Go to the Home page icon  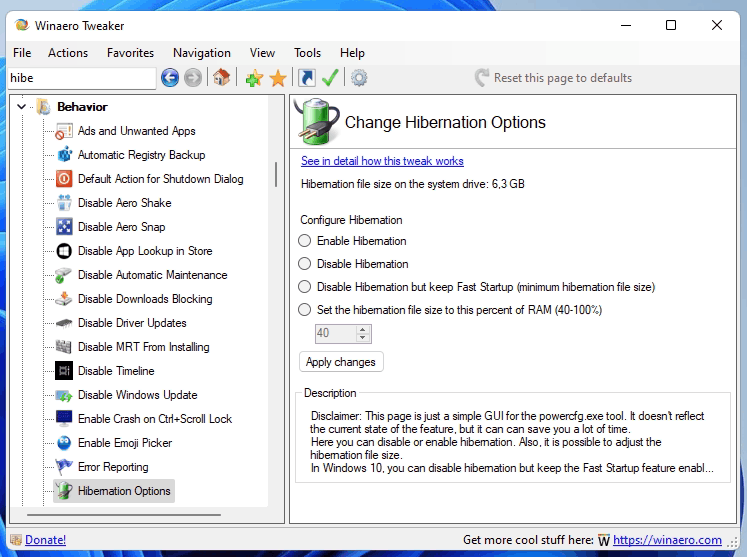(x=222, y=77)
